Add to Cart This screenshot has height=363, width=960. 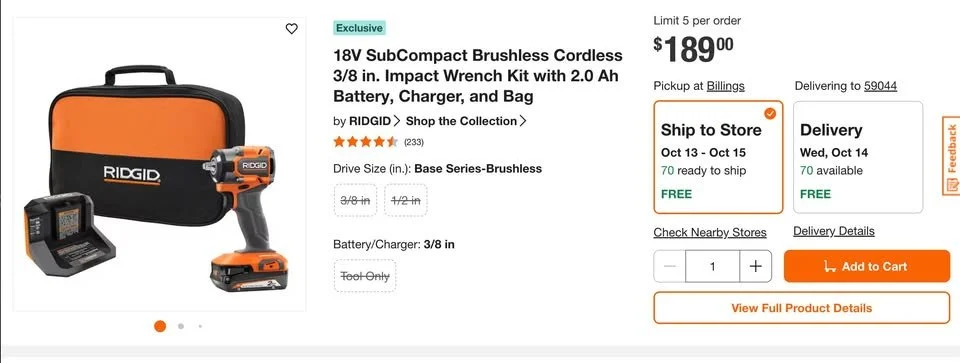pyautogui.click(x=866, y=266)
